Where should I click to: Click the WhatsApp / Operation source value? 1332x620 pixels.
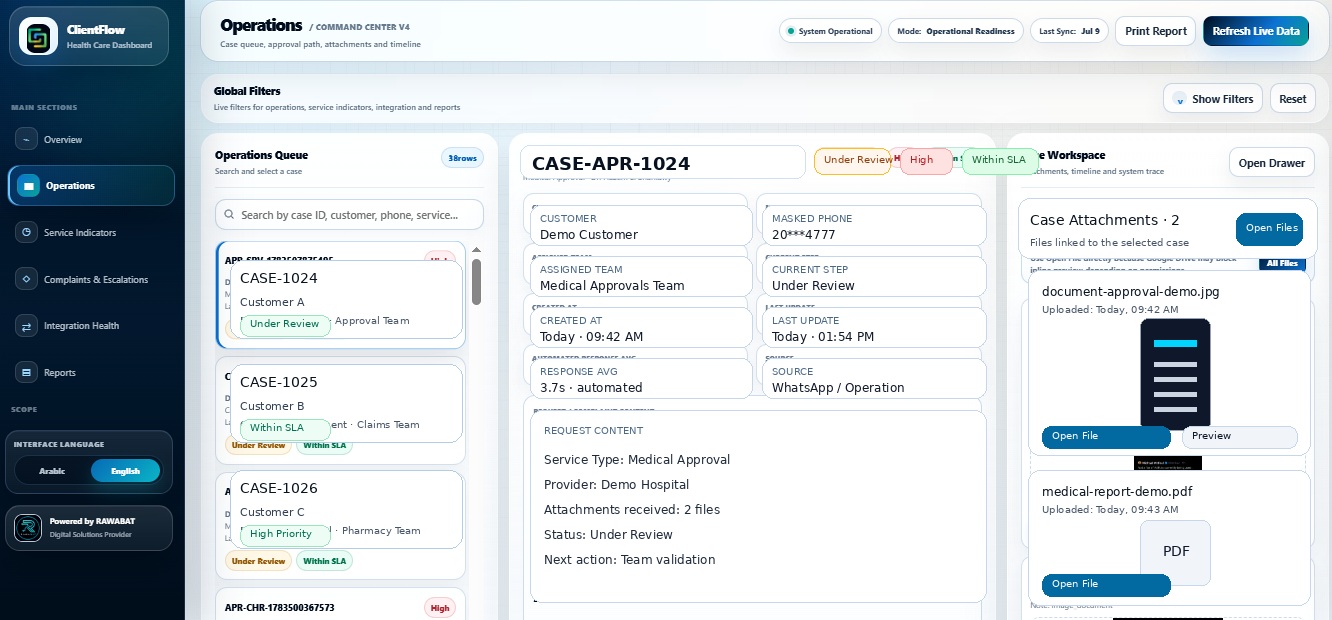pyautogui.click(x=838, y=388)
